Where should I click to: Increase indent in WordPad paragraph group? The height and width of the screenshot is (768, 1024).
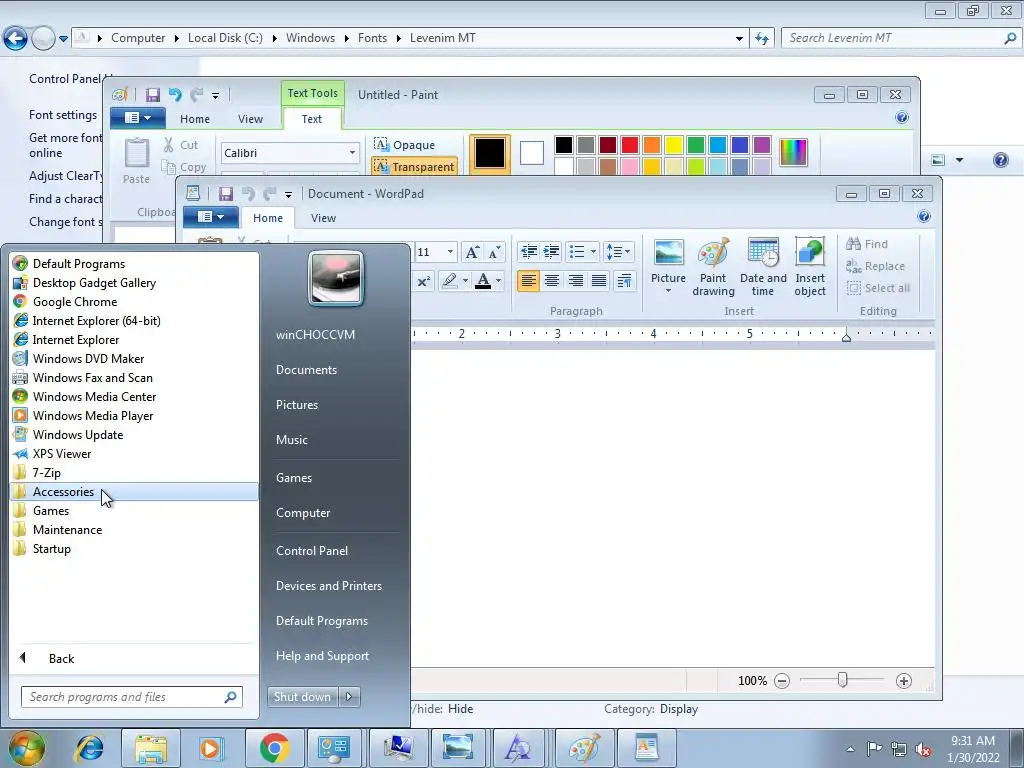552,251
